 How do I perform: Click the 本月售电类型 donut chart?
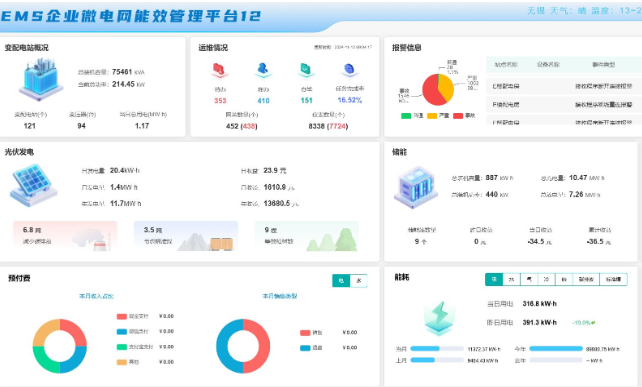pyautogui.click(x=243, y=346)
